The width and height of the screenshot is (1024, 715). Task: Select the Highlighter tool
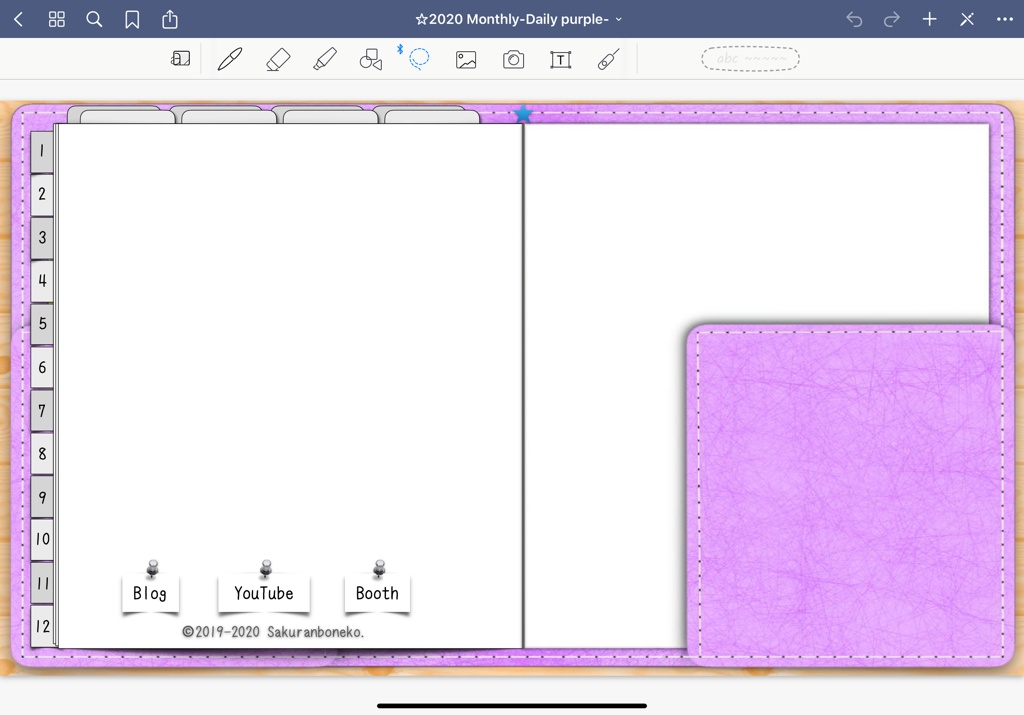pos(325,59)
